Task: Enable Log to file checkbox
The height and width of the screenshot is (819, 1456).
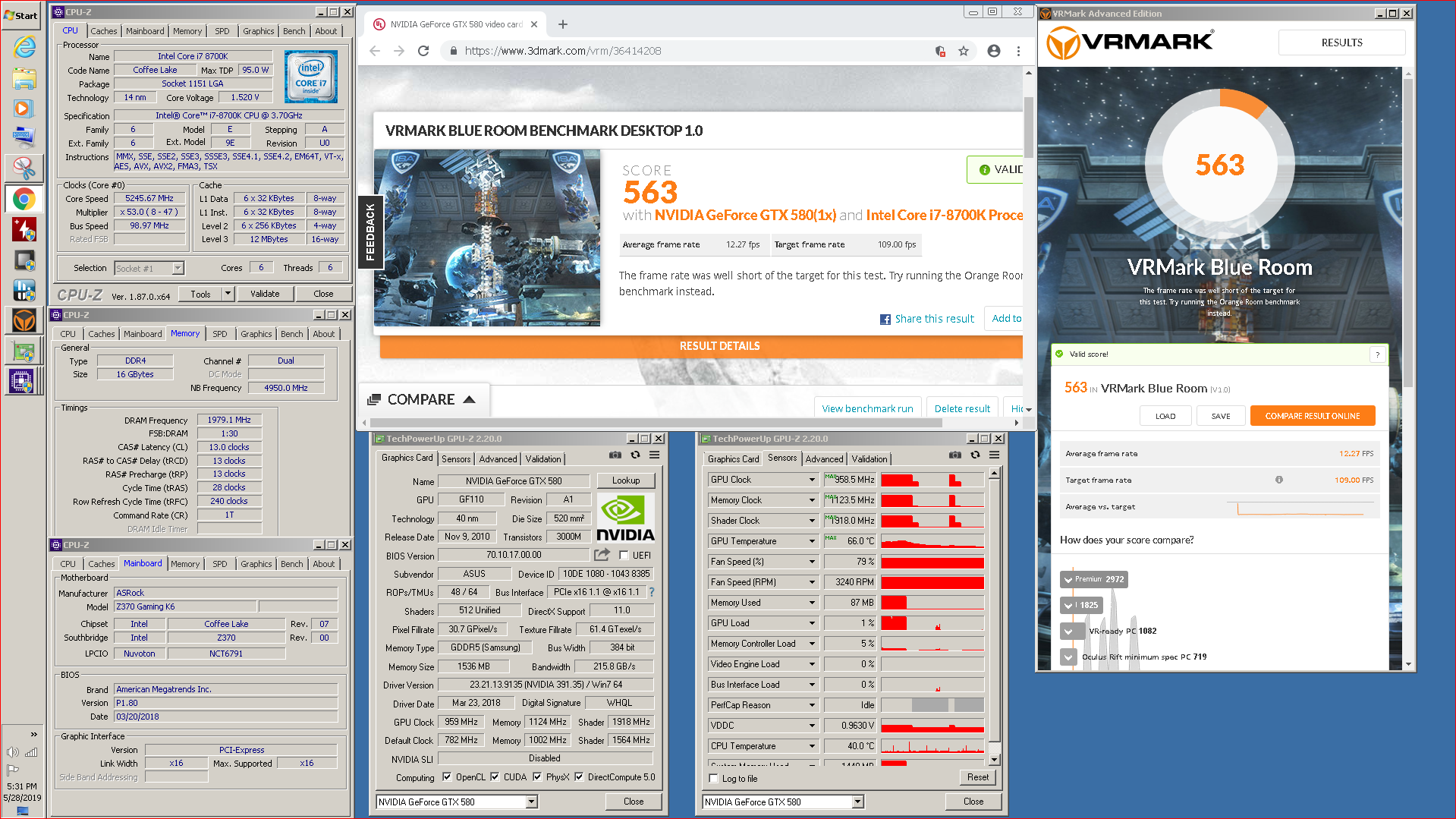Action: (x=713, y=778)
